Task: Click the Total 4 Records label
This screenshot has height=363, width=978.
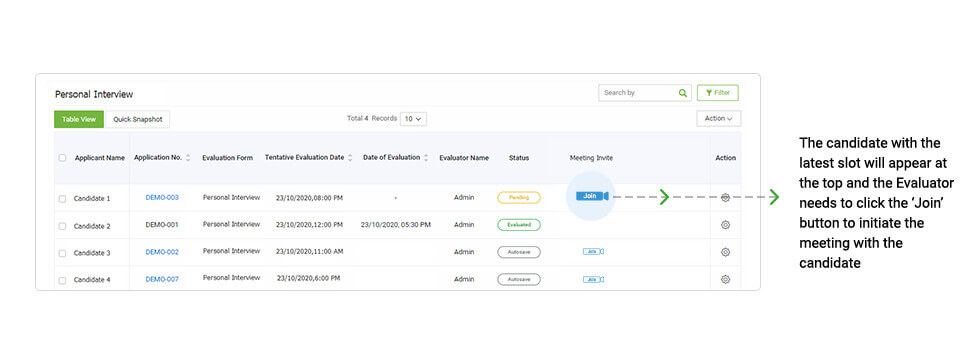Action: coord(372,118)
